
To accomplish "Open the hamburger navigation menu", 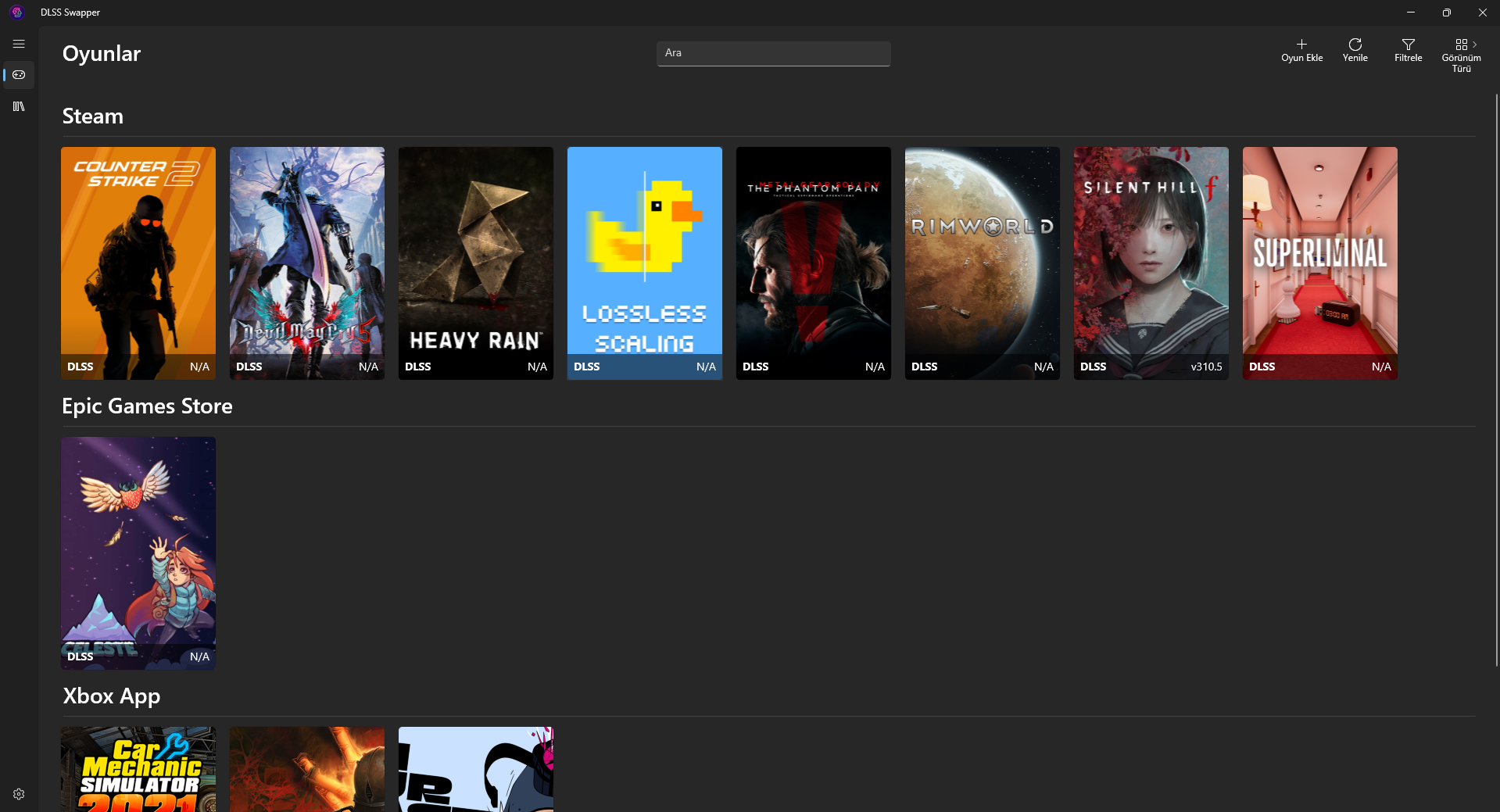I will [19, 45].
